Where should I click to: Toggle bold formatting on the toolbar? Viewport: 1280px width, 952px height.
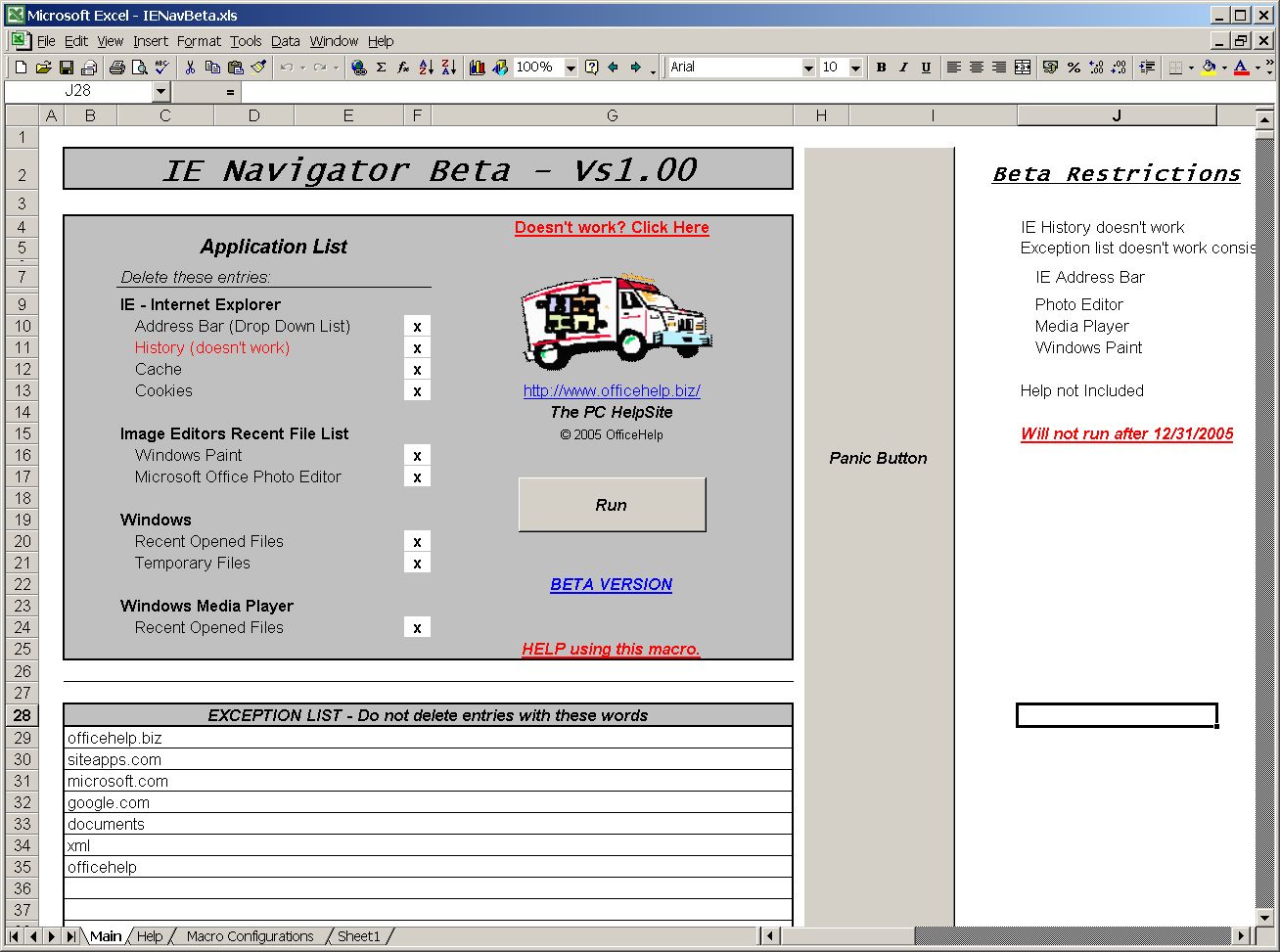[880, 67]
